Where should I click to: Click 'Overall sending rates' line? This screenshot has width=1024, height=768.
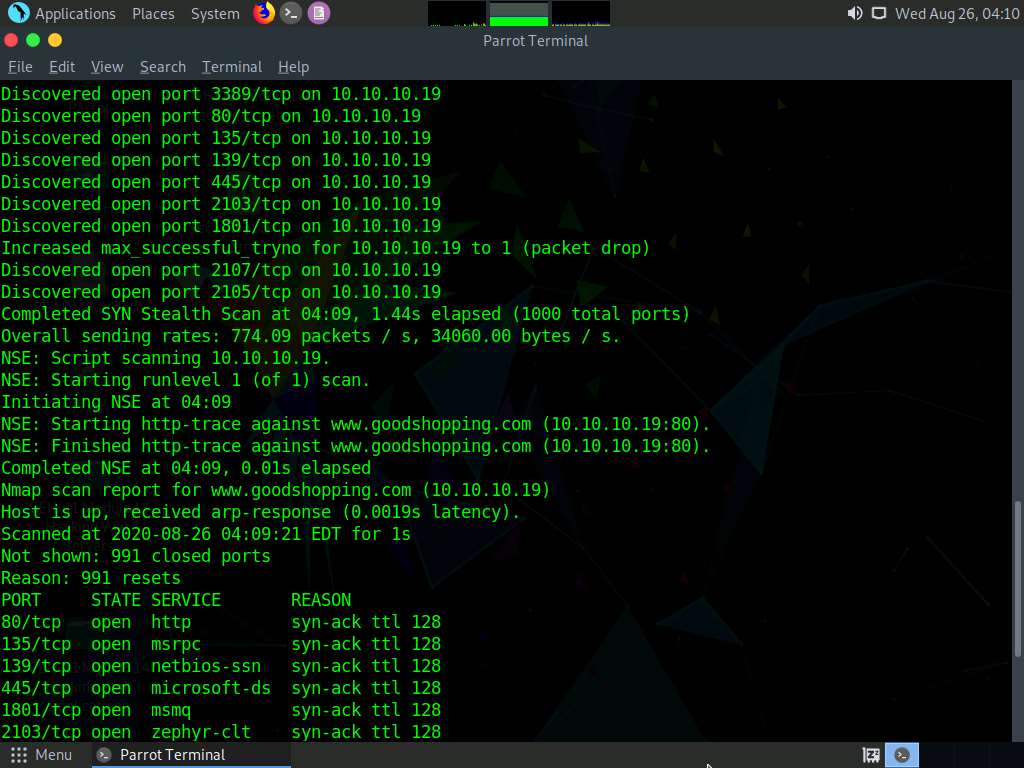pyautogui.click(x=311, y=336)
